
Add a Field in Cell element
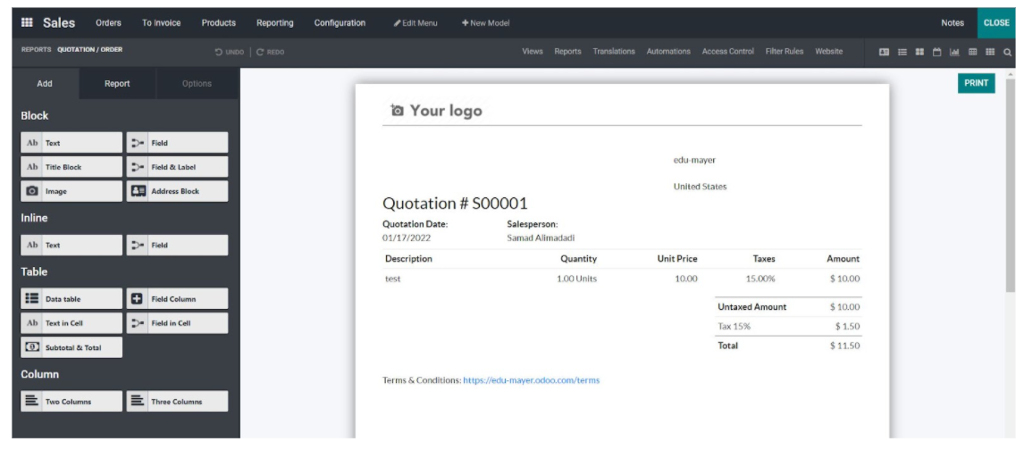click(x=177, y=323)
